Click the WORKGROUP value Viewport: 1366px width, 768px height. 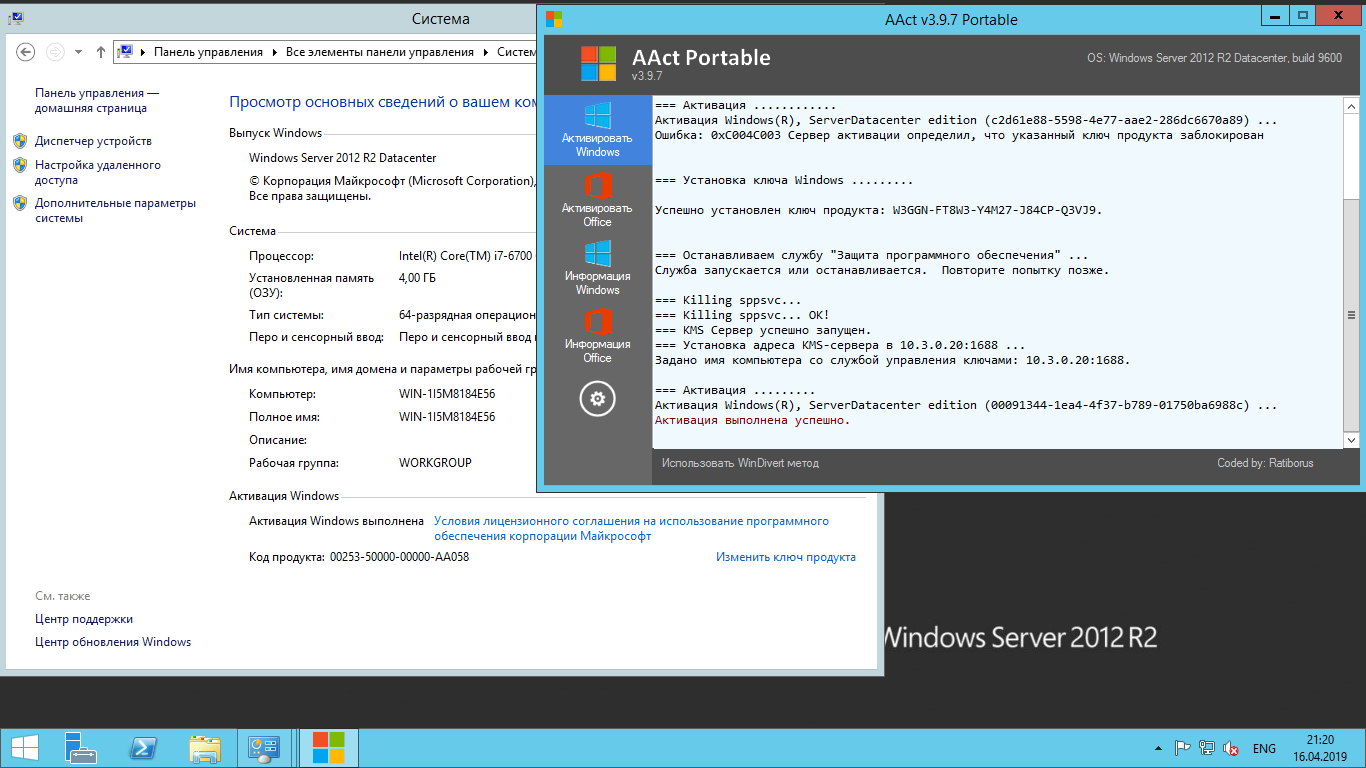[435, 463]
